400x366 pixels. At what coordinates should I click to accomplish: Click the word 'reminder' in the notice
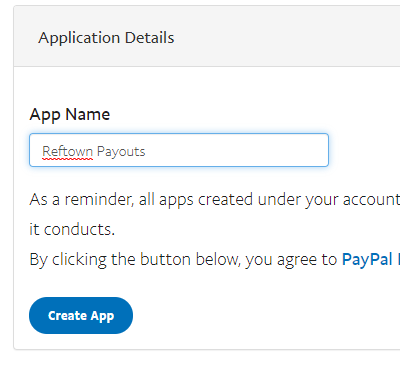click(99, 199)
